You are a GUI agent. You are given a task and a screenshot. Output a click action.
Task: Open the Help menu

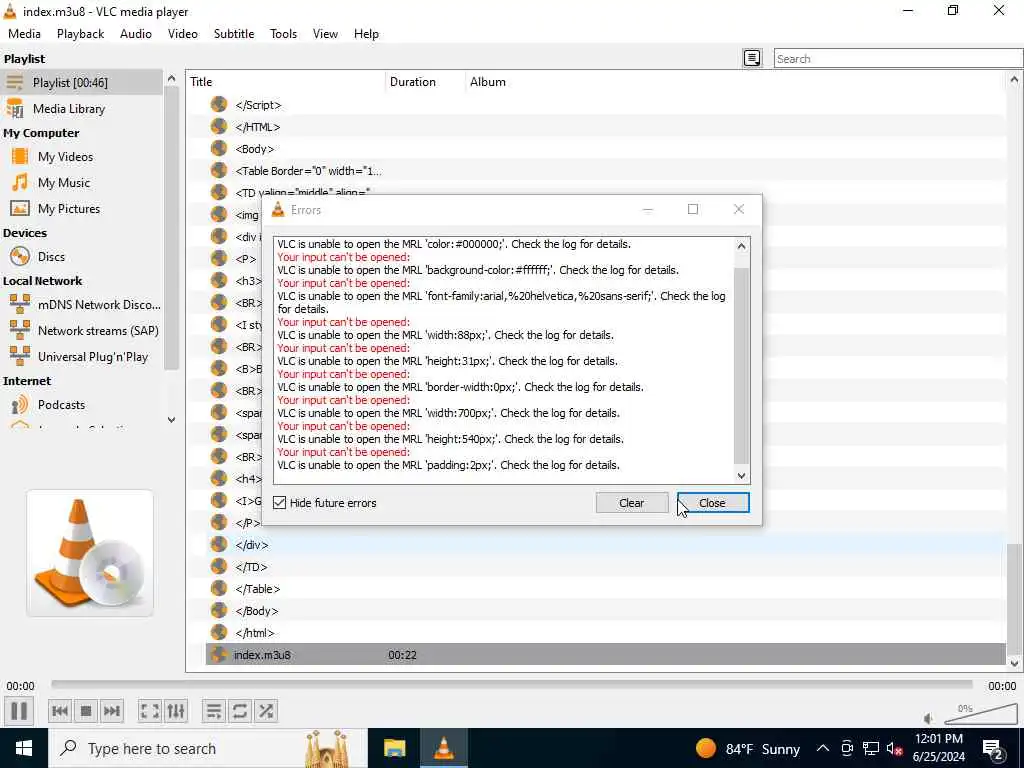[x=366, y=34]
